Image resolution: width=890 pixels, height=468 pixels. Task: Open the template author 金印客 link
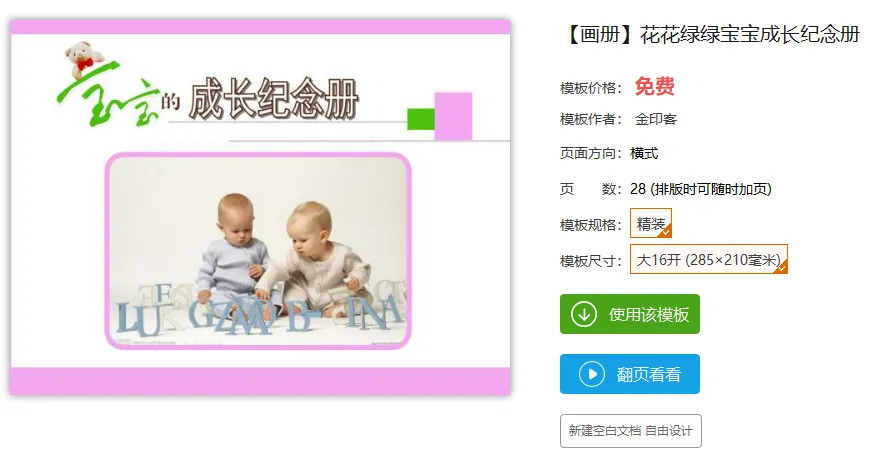(x=656, y=119)
